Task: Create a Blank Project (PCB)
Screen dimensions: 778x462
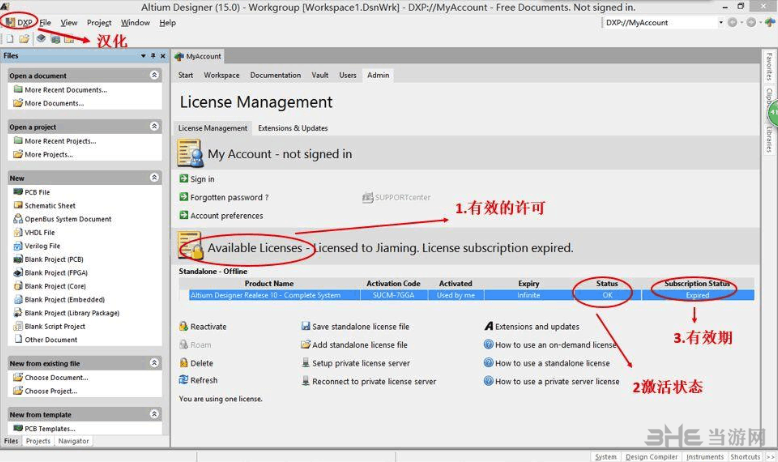Action: point(49,259)
